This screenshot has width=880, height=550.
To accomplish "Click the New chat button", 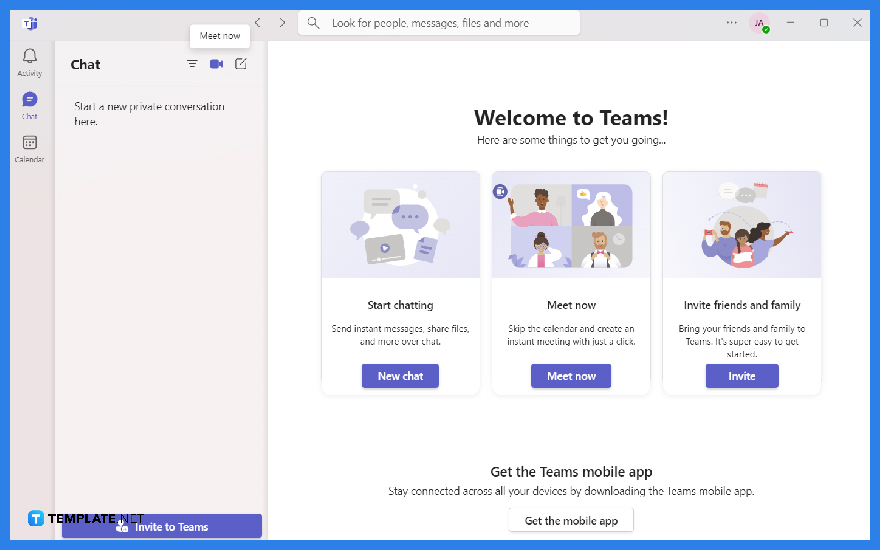I will [400, 376].
